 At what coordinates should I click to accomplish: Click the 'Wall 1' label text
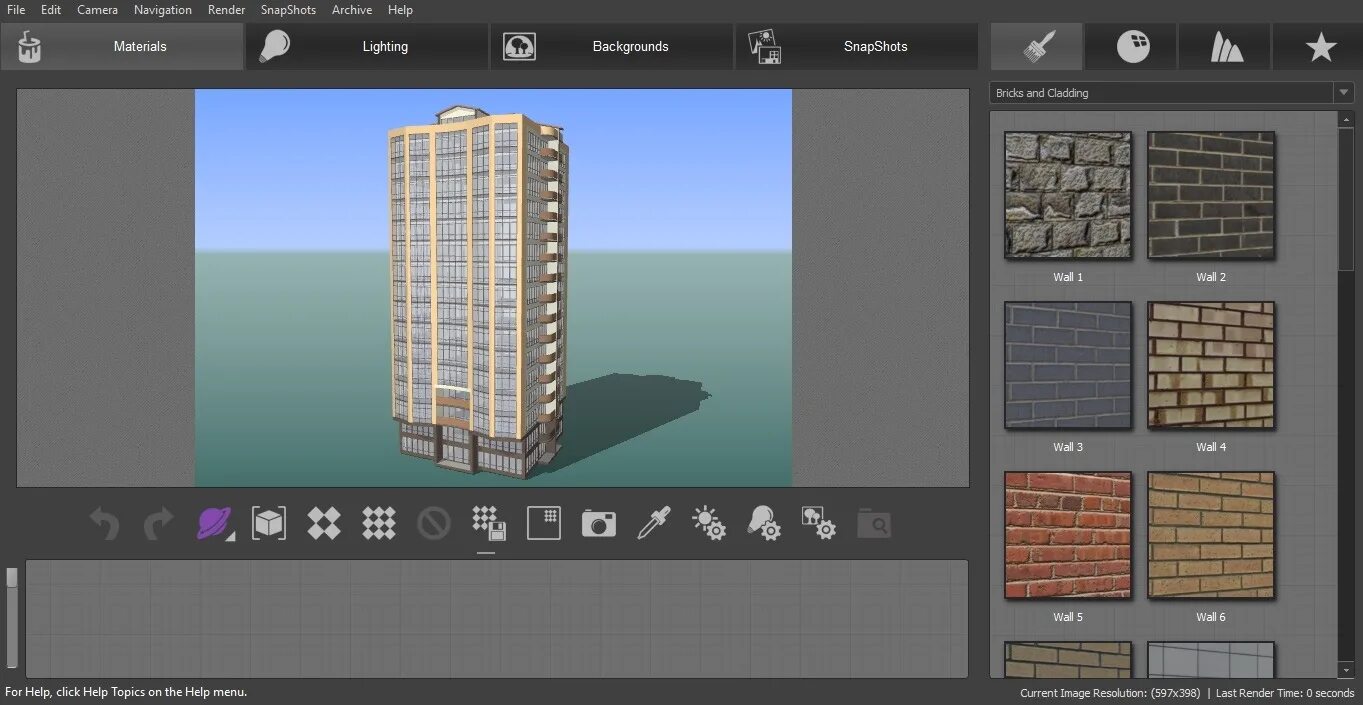[1068, 277]
